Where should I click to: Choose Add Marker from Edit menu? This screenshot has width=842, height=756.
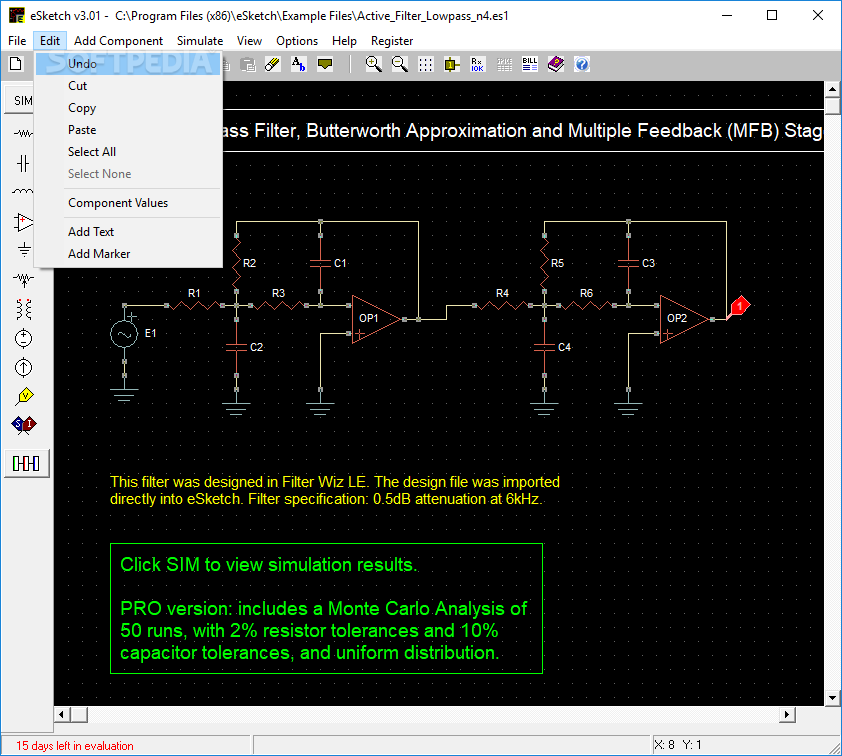tap(128, 254)
